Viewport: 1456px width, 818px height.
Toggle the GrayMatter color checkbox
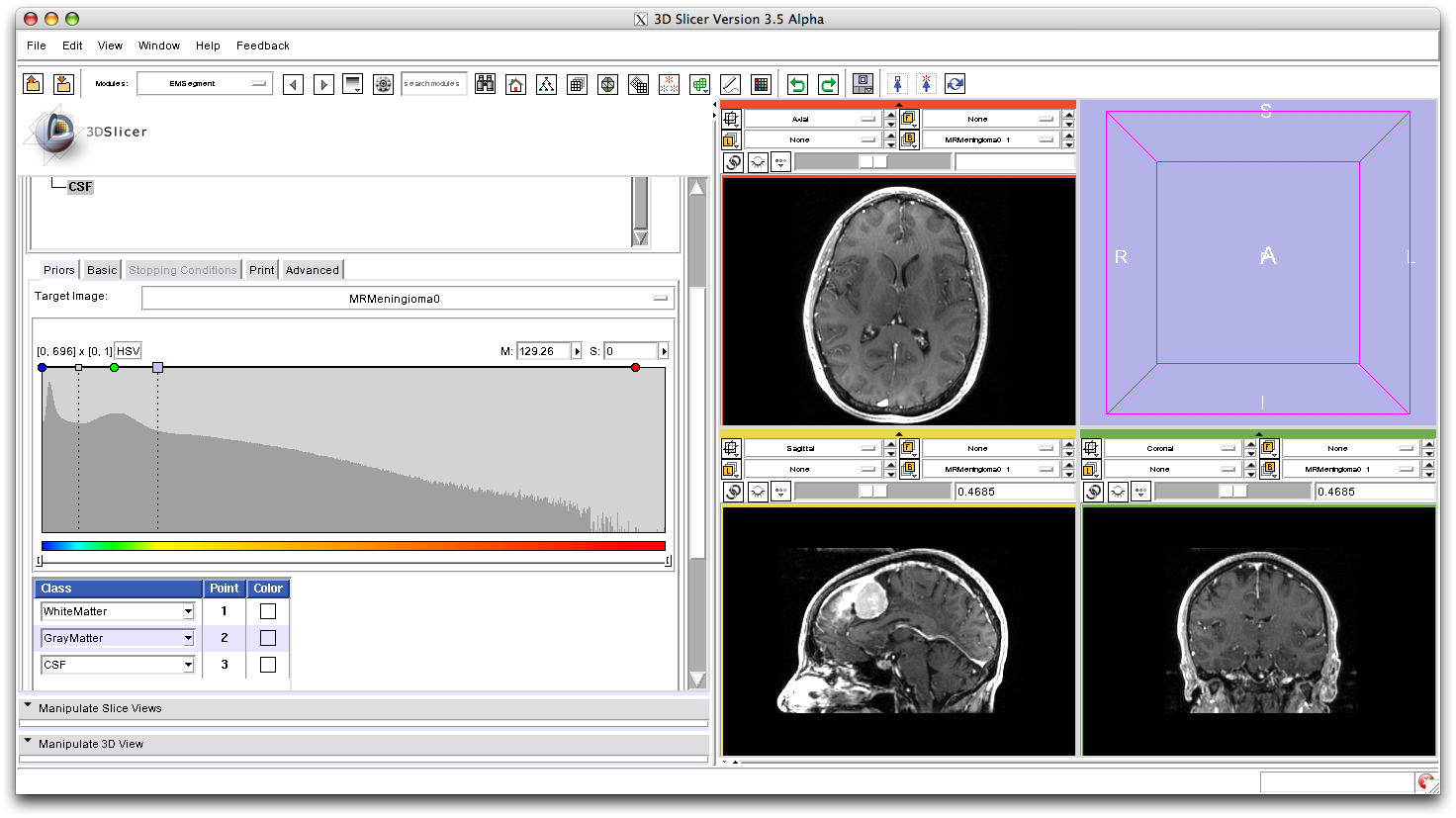tap(267, 638)
